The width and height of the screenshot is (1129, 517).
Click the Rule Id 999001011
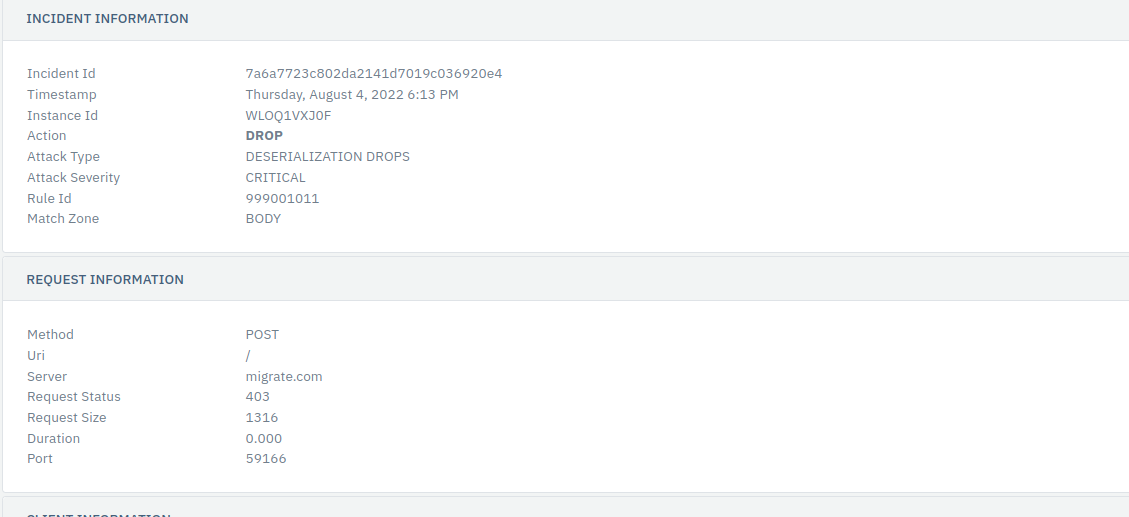pos(282,198)
